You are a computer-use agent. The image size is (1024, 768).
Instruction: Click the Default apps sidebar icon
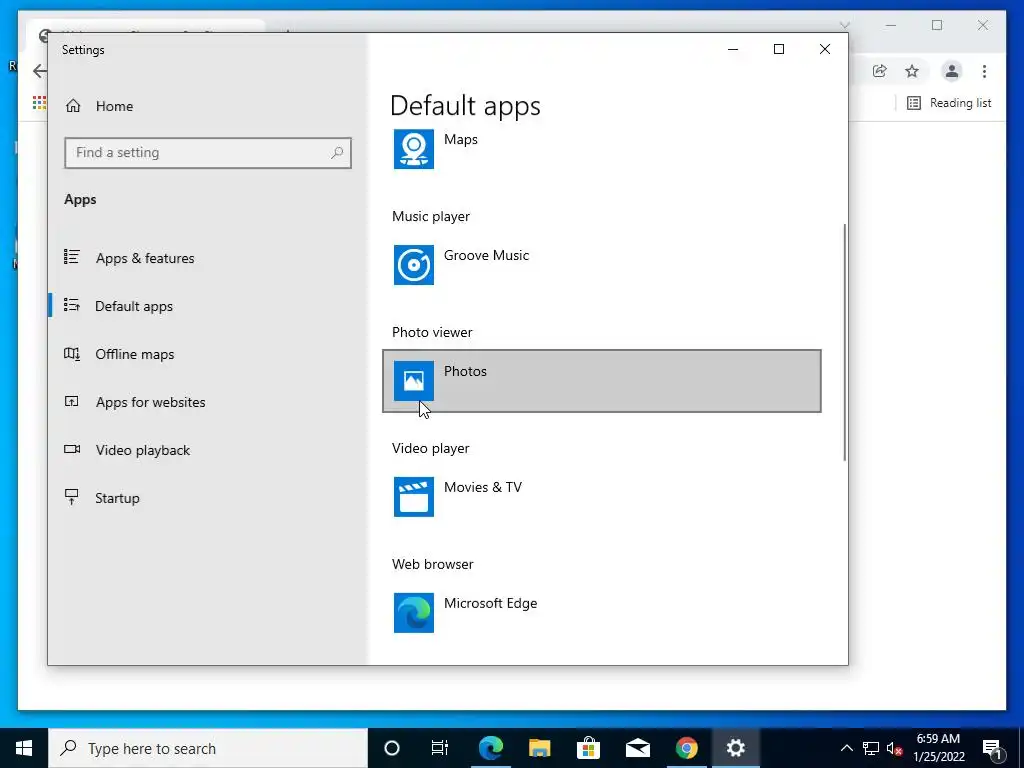(72, 305)
